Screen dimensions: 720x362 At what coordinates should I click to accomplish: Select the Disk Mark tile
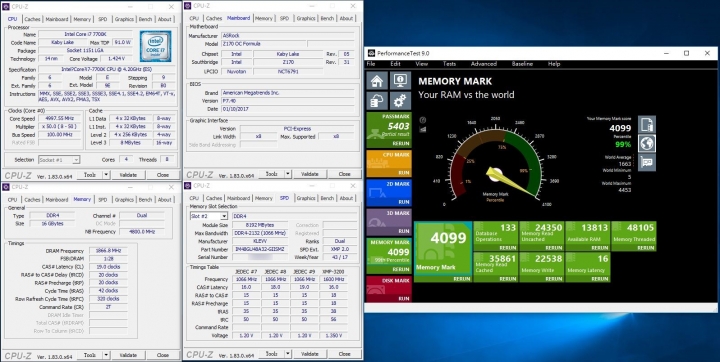click(389, 289)
